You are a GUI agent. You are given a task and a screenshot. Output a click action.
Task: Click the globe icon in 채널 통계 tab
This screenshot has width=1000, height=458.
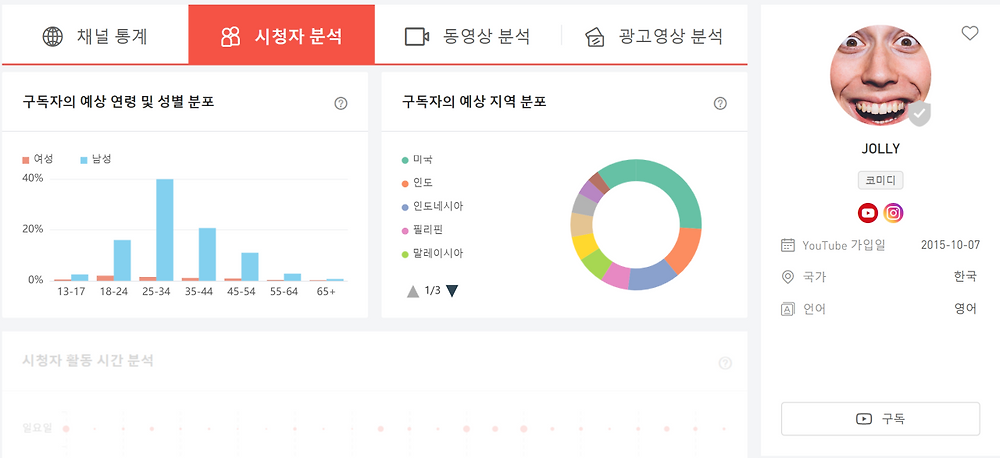pos(53,37)
